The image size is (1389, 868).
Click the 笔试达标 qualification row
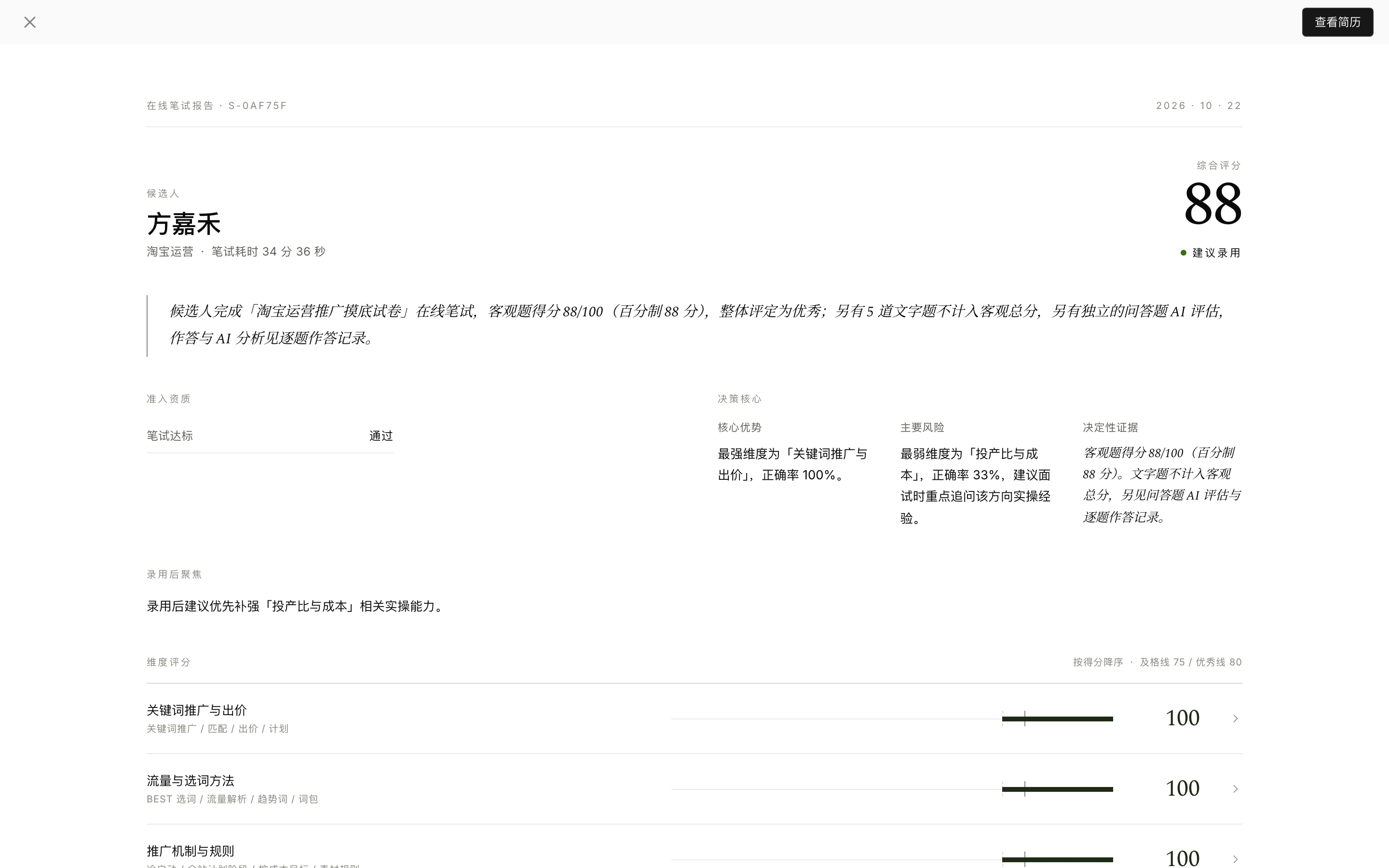(270, 436)
